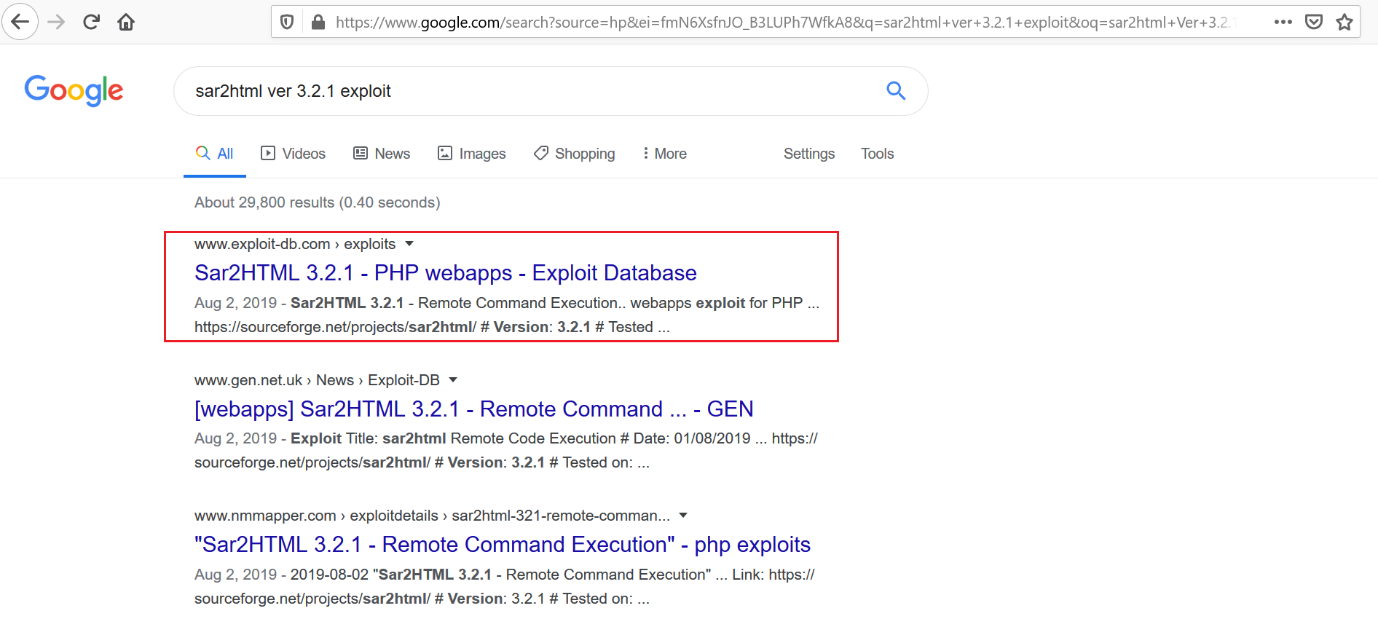Click the padlock site security icon
Image resolution: width=1378 pixels, height=627 pixels.
pos(318,22)
